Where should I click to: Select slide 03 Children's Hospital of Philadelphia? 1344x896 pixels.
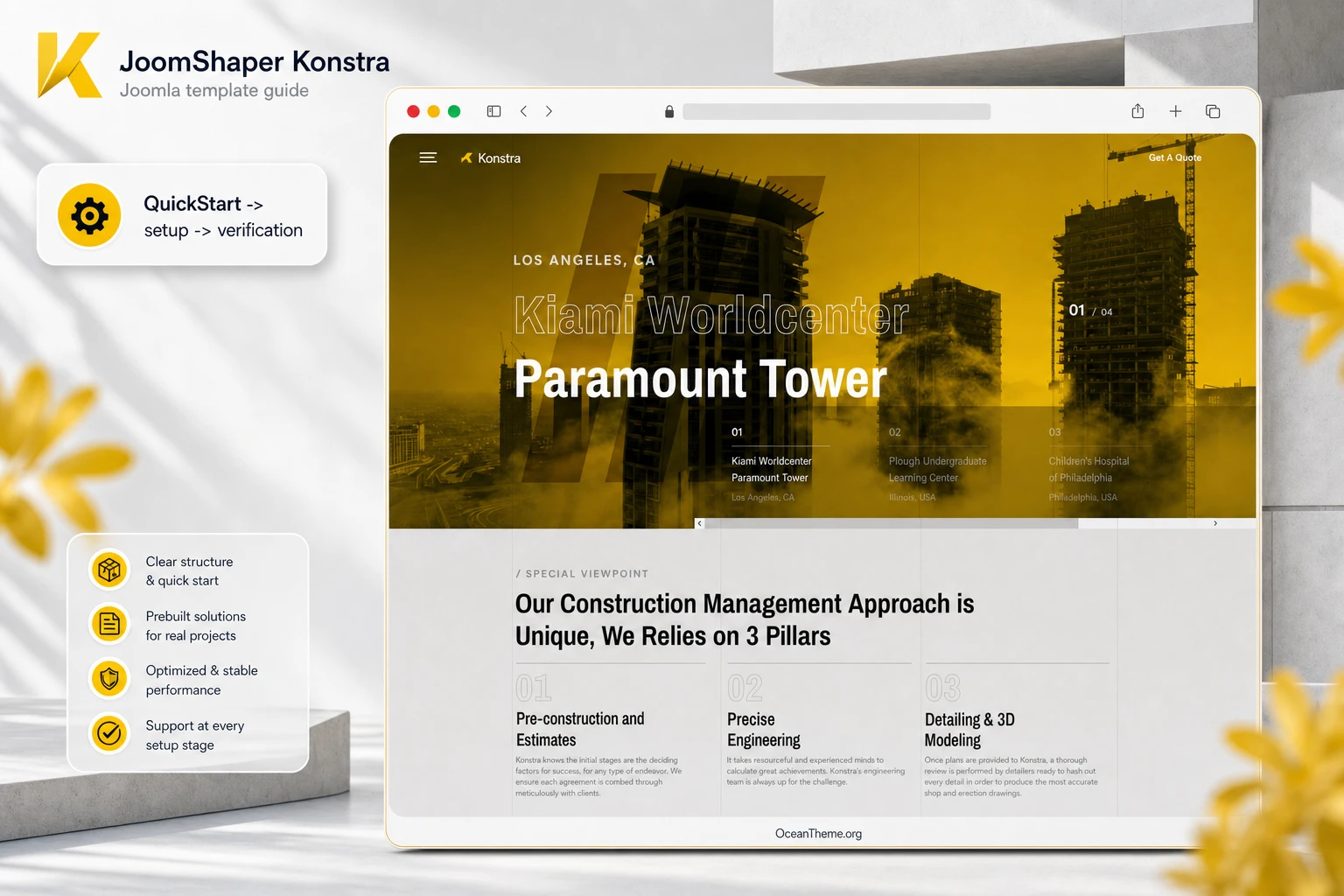click(x=1088, y=464)
